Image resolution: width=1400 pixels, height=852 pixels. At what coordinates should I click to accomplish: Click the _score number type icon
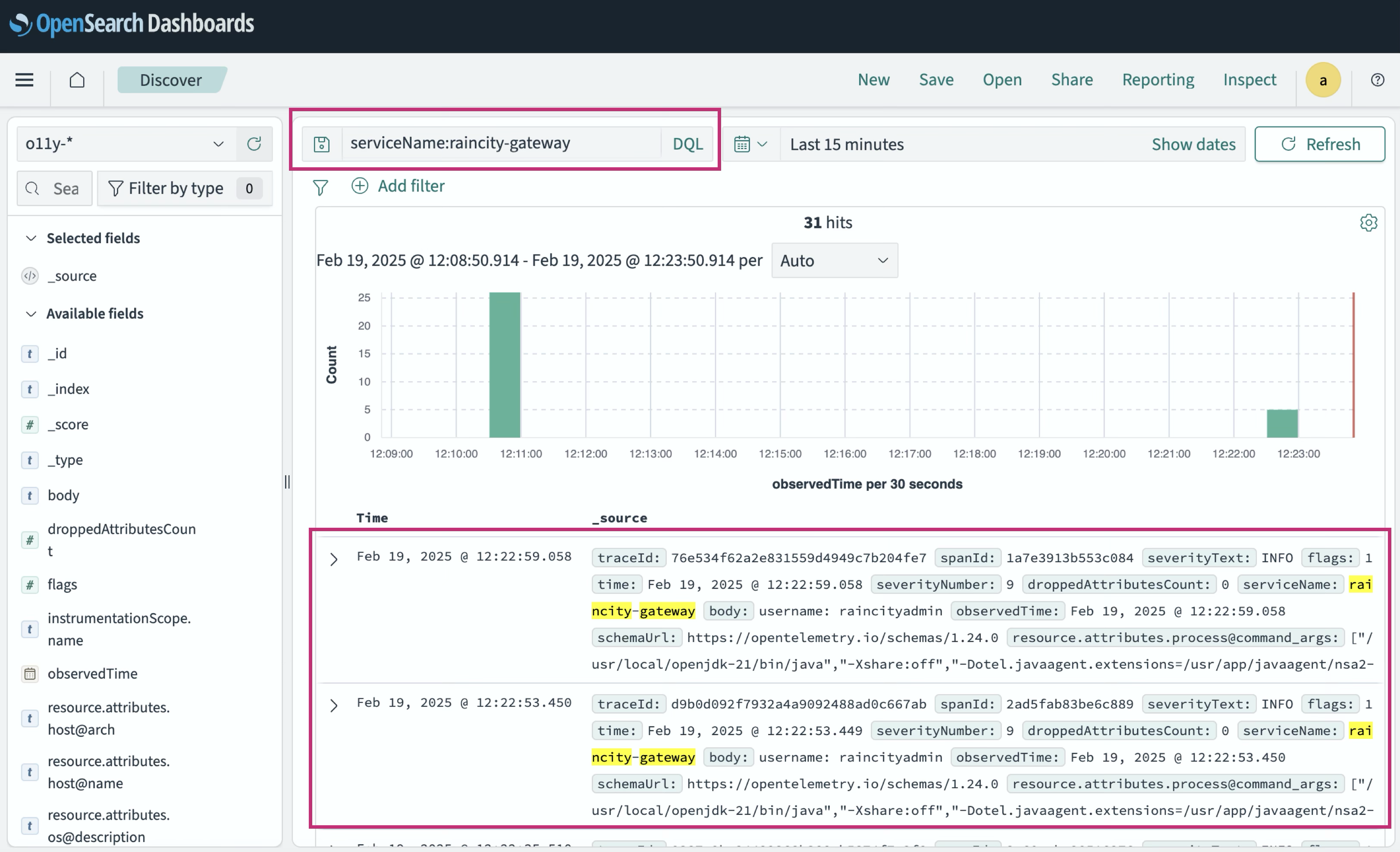pos(30,425)
